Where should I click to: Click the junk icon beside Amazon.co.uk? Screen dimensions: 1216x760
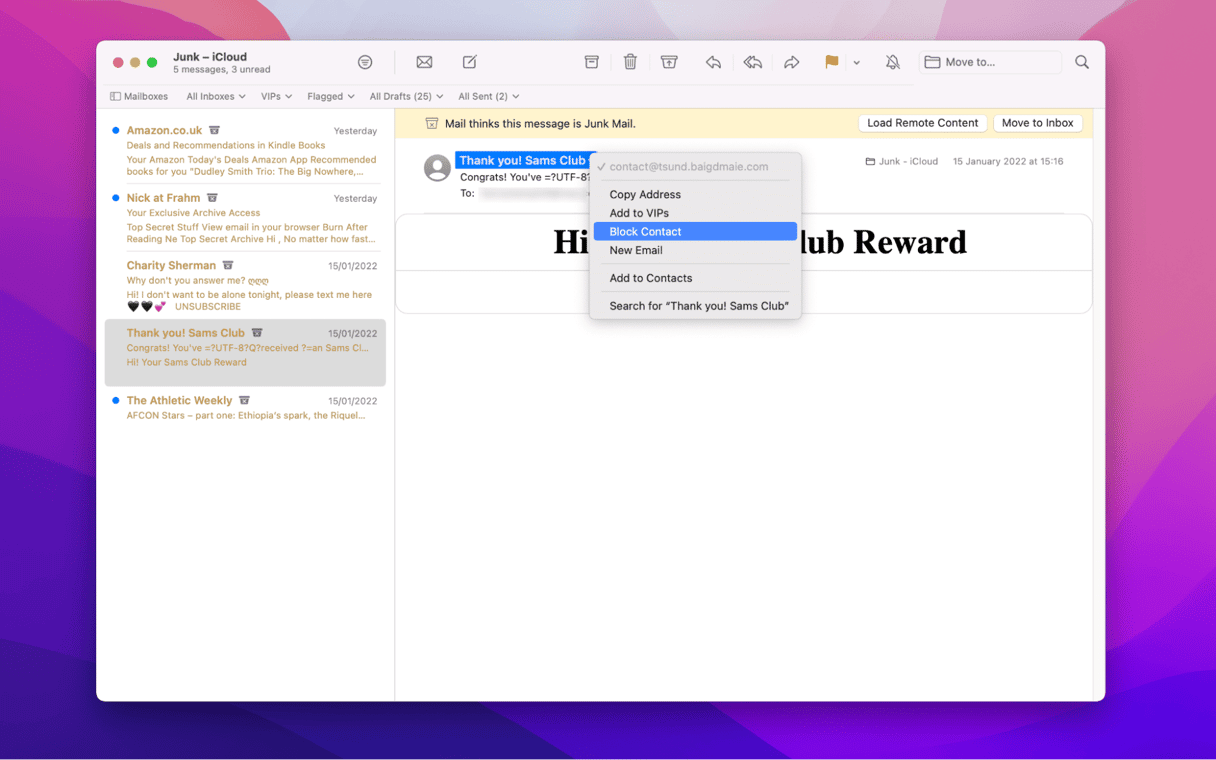pos(214,130)
